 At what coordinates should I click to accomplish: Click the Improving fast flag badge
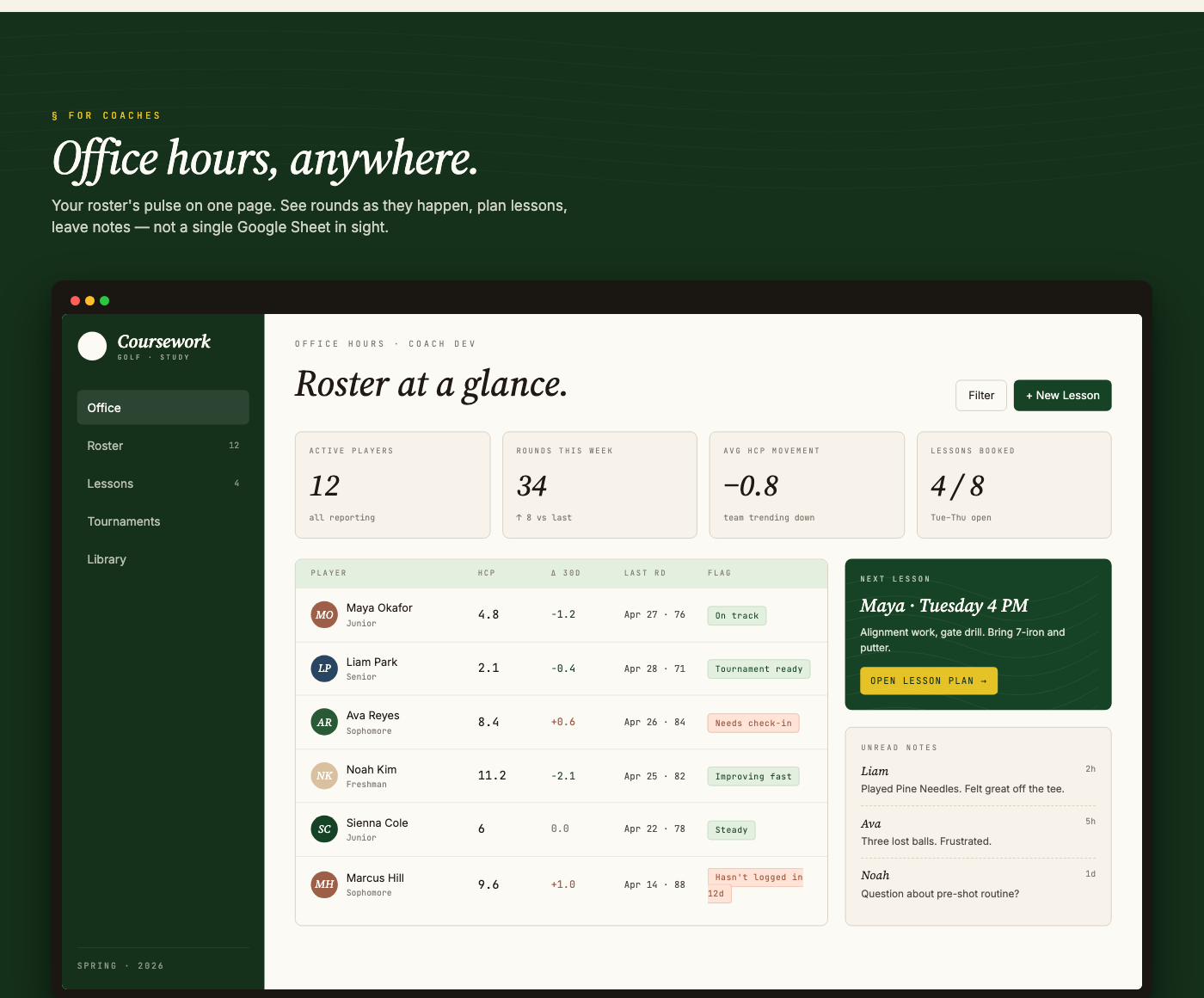pyautogui.click(x=753, y=776)
